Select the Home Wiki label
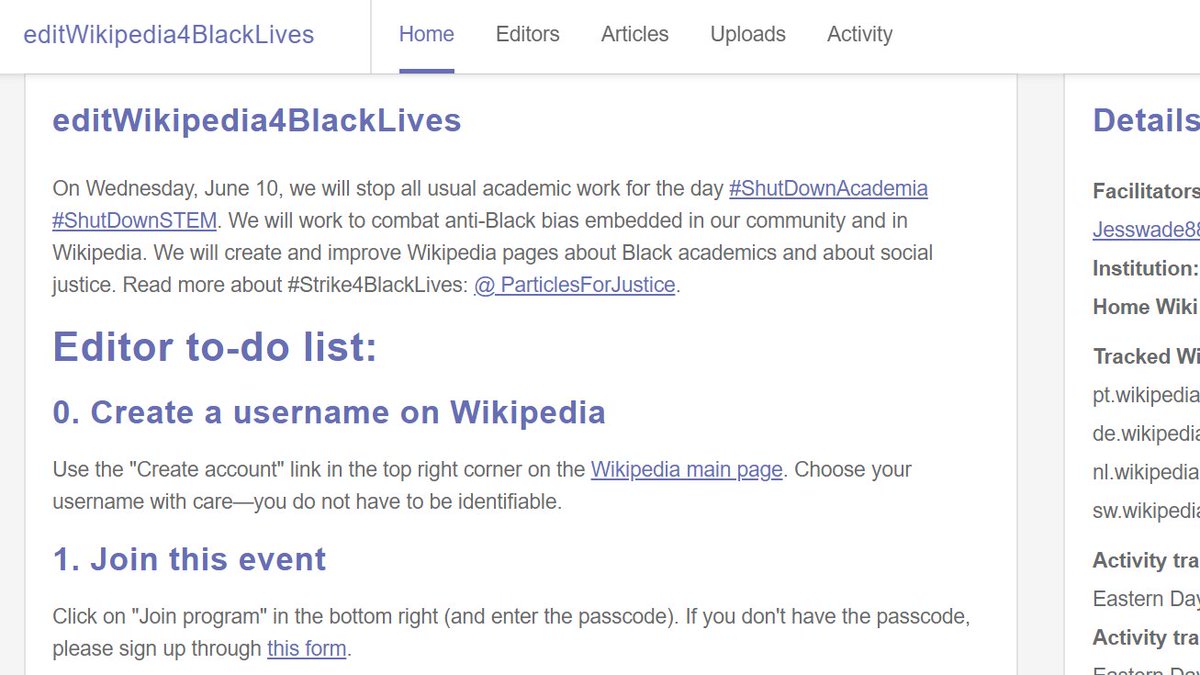The width and height of the screenshot is (1200, 675). [1146, 307]
